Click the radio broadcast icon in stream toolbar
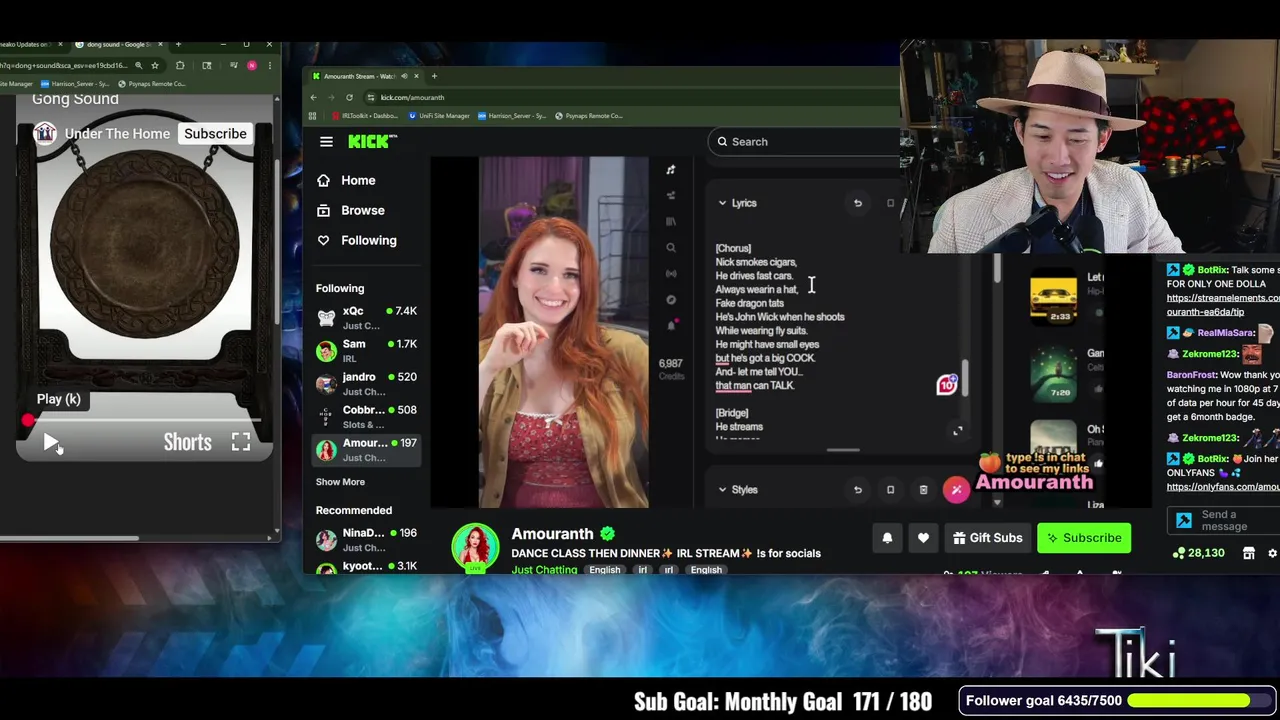The width and height of the screenshot is (1280, 720). [x=671, y=274]
